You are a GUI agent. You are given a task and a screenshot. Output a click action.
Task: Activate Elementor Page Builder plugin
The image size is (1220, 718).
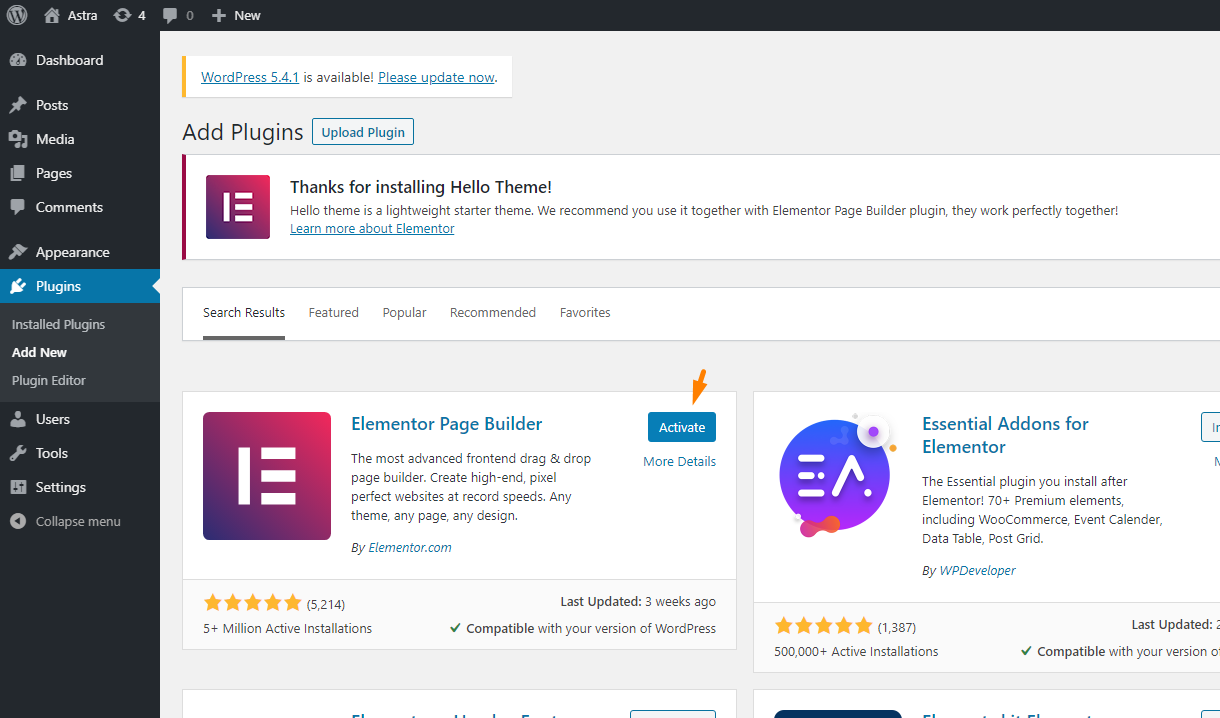click(682, 427)
